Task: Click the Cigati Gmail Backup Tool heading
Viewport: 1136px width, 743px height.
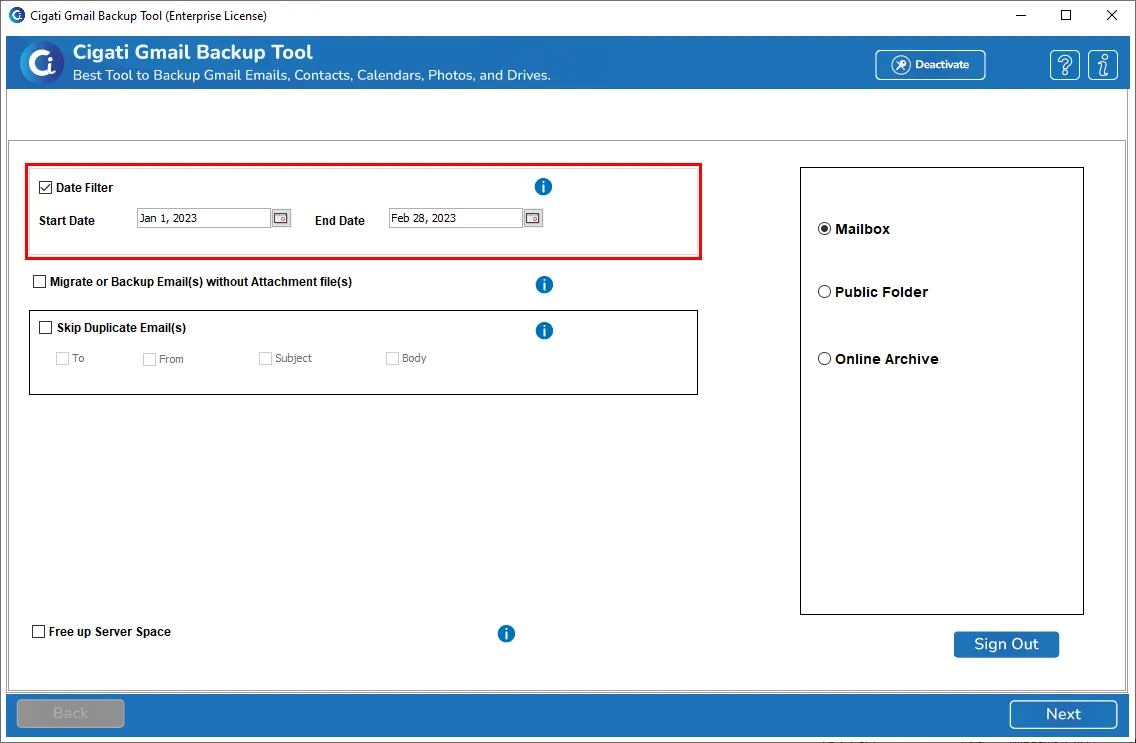Action: click(x=193, y=52)
